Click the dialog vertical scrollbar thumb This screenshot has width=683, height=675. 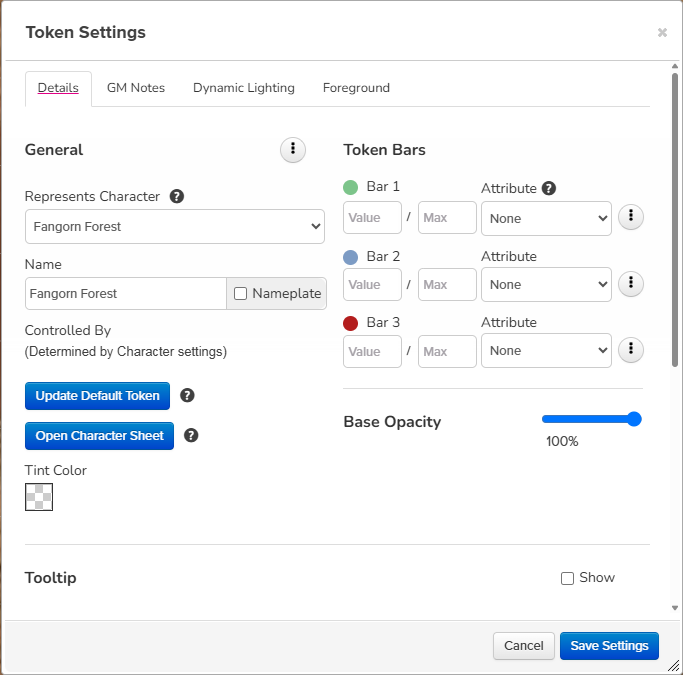tap(675, 220)
